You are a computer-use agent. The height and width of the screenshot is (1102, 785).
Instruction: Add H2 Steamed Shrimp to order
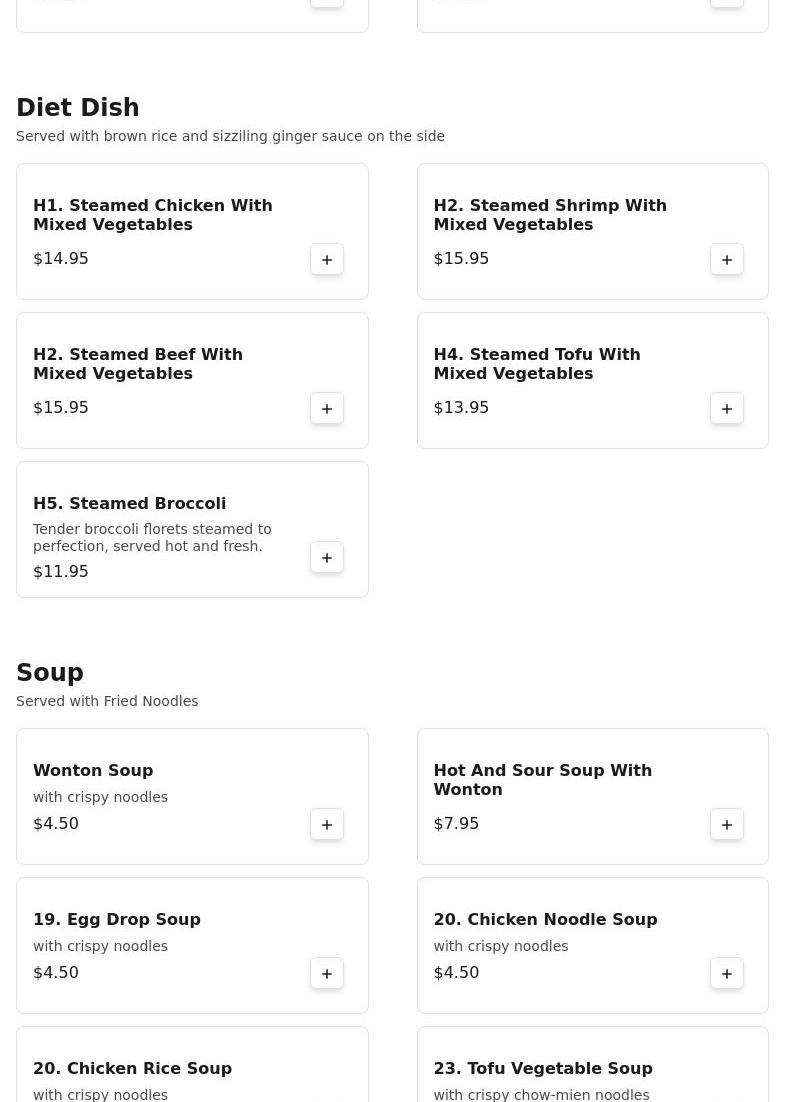coord(727,260)
